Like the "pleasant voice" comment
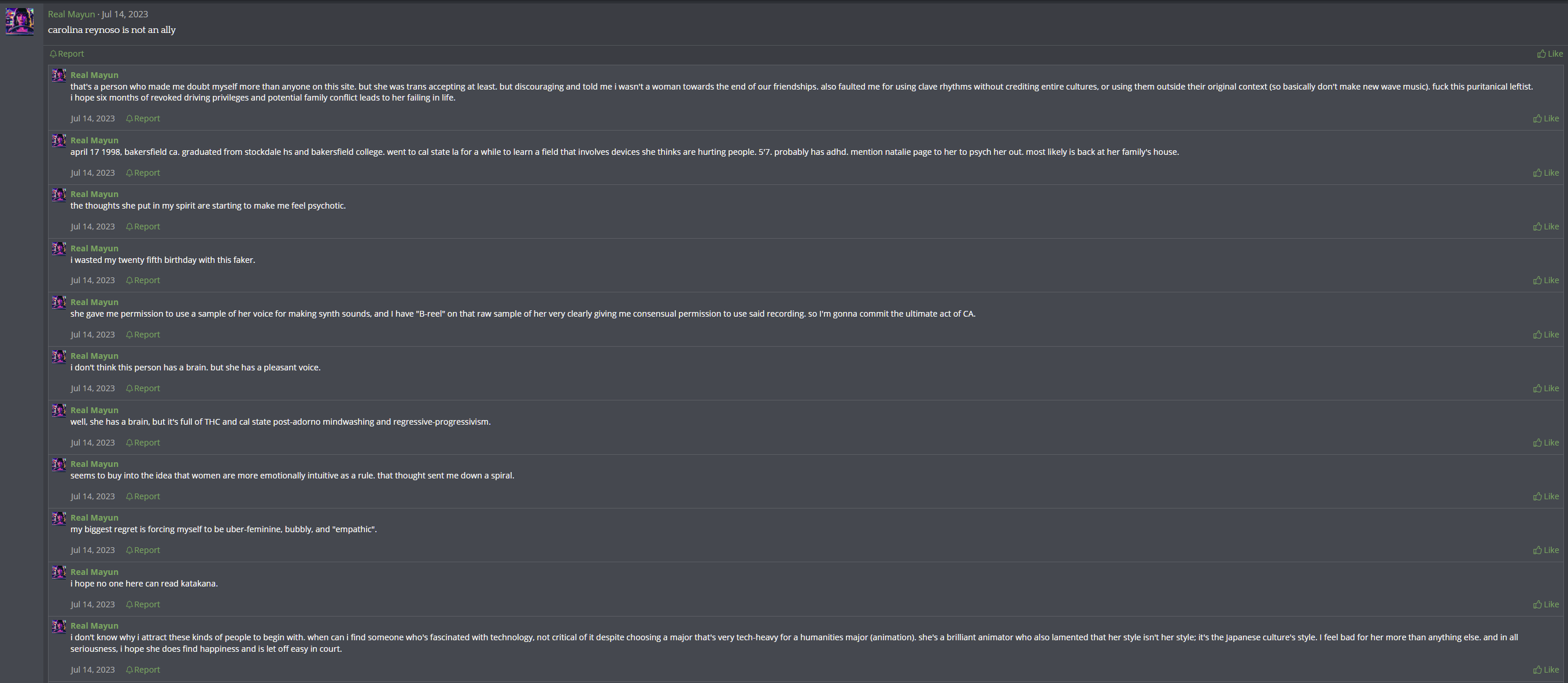Viewport: 1568px width, 683px height. tap(1546, 388)
